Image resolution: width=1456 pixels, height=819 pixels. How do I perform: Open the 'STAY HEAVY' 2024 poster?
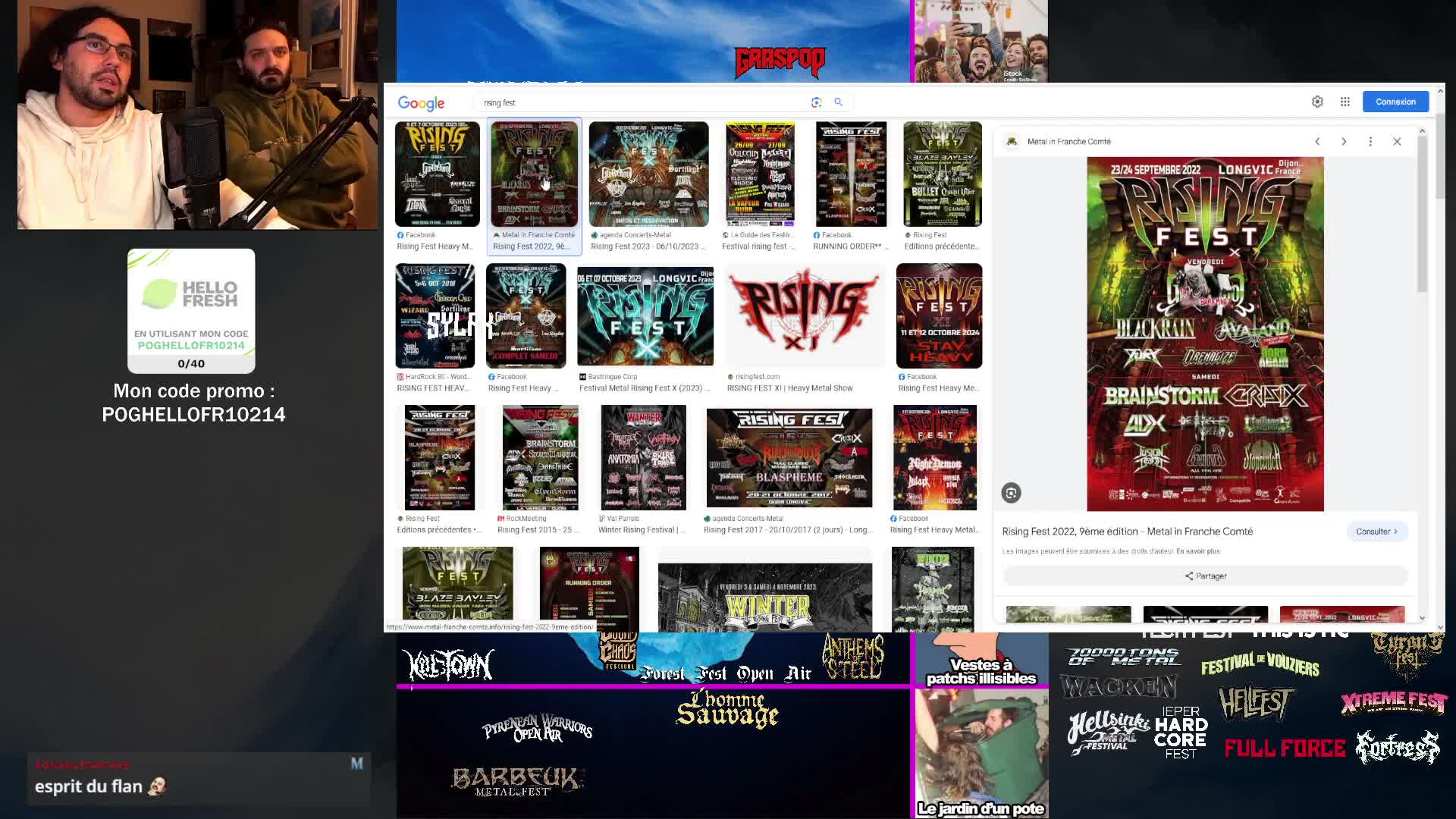(939, 315)
